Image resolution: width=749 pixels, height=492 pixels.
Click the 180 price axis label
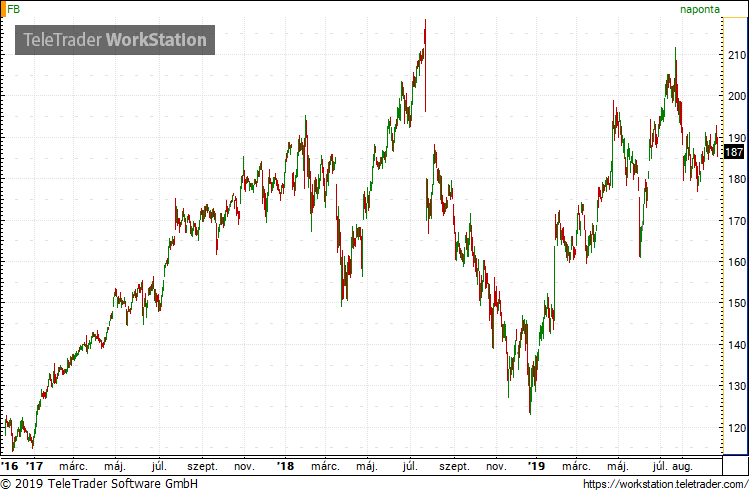(x=737, y=179)
